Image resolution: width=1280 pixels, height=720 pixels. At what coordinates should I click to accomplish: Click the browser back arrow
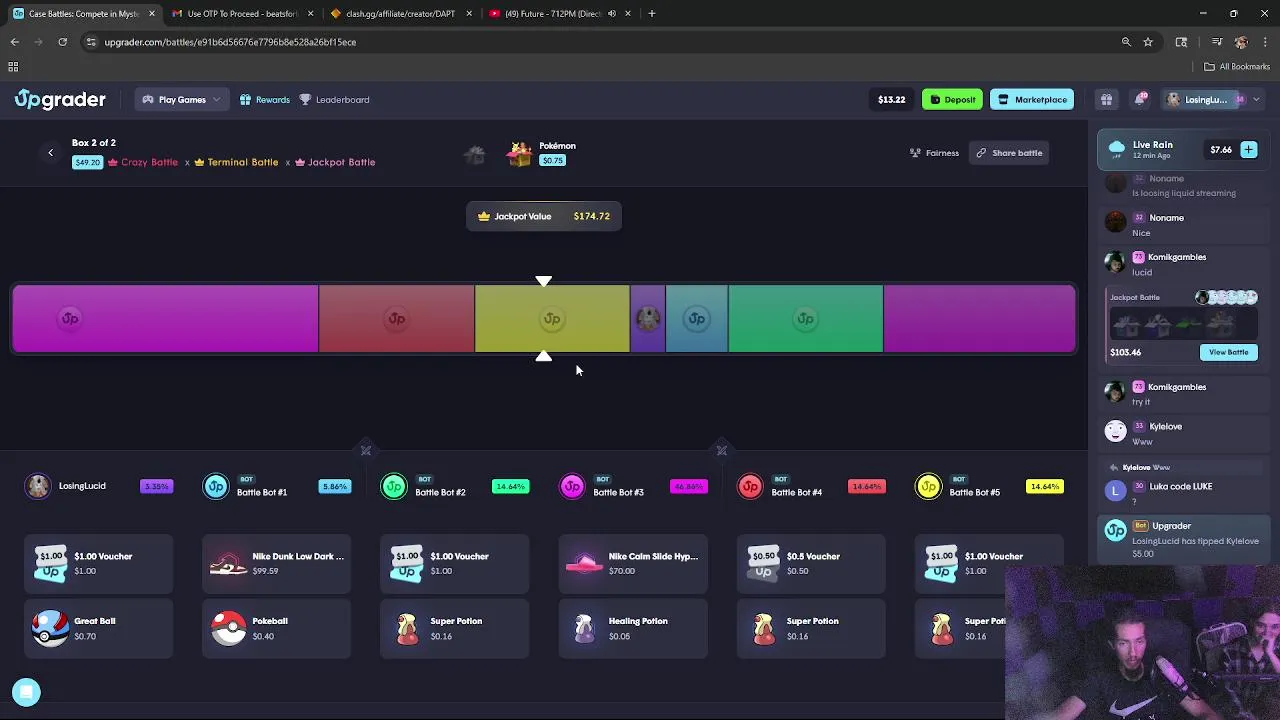[14, 42]
